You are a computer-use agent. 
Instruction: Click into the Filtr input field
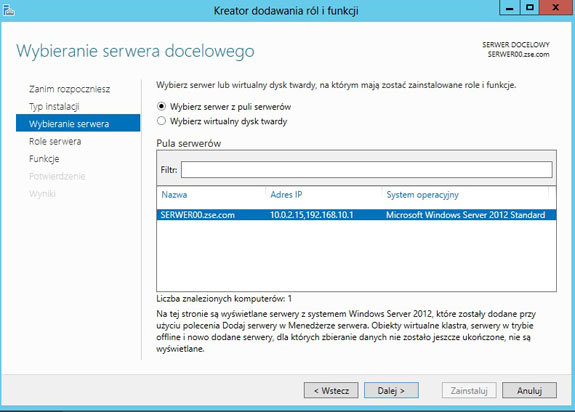366,170
